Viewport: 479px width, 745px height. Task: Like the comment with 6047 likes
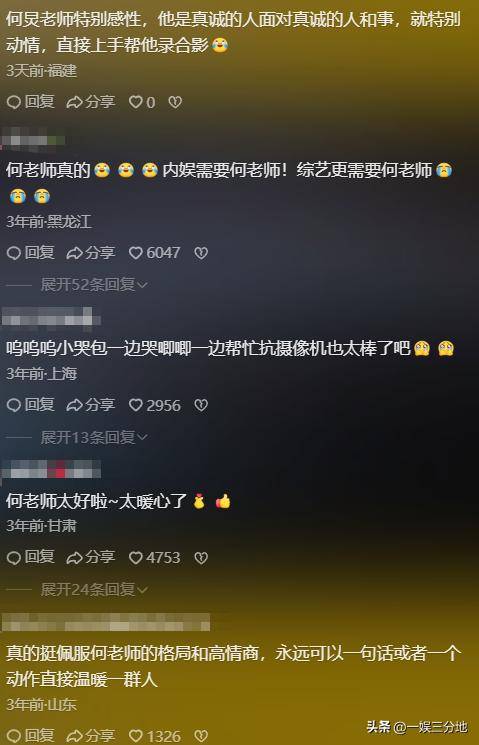pos(154,253)
